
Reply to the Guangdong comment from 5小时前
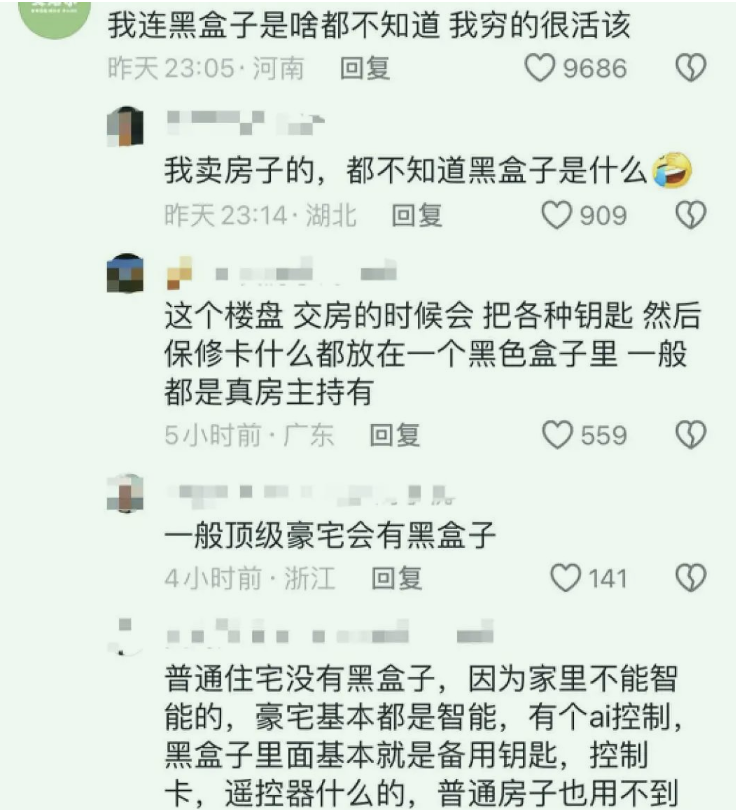tap(395, 435)
